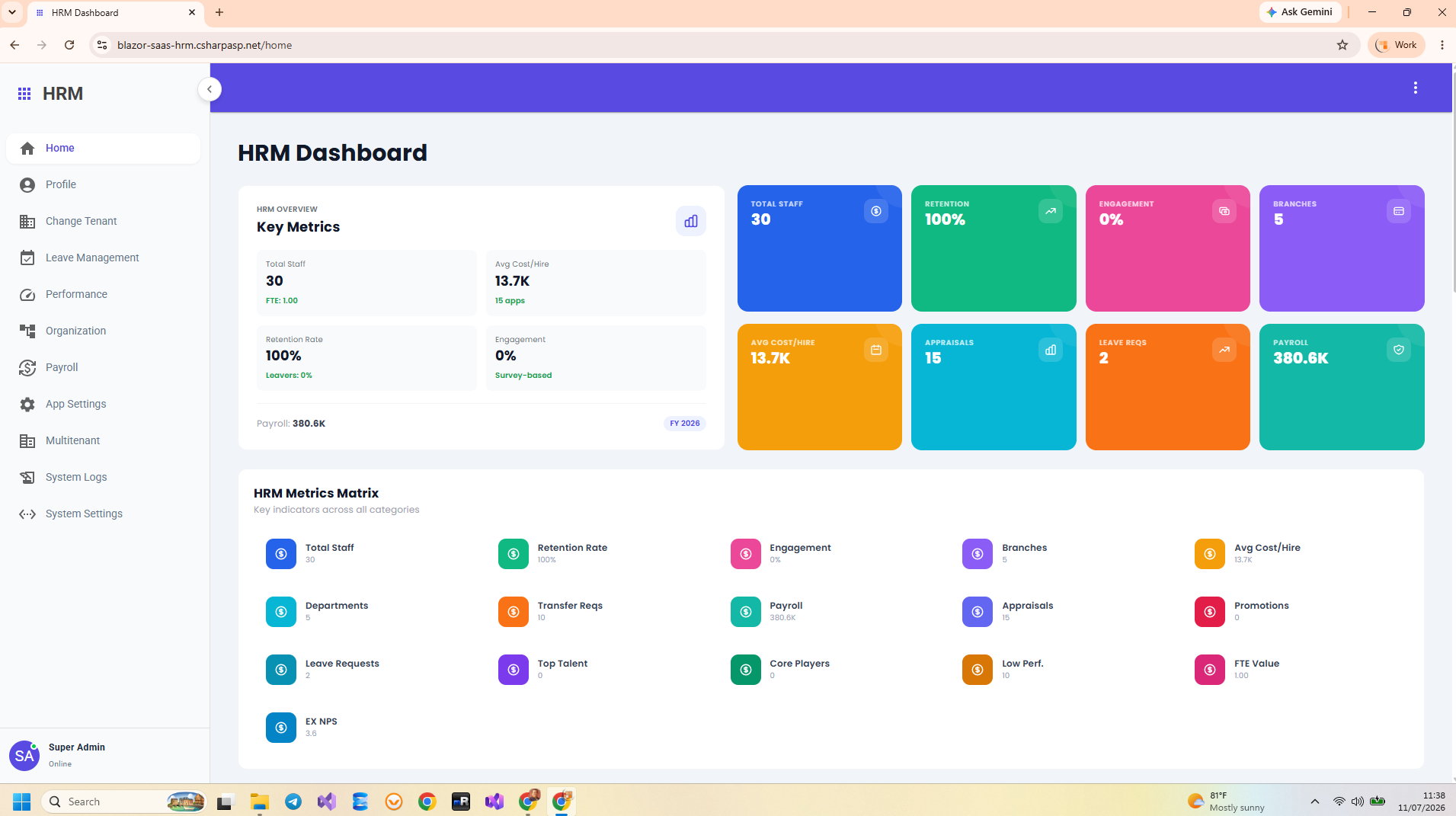This screenshot has height=816, width=1456.
Task: Click the Leave Reqs card trend icon
Action: [1224, 350]
